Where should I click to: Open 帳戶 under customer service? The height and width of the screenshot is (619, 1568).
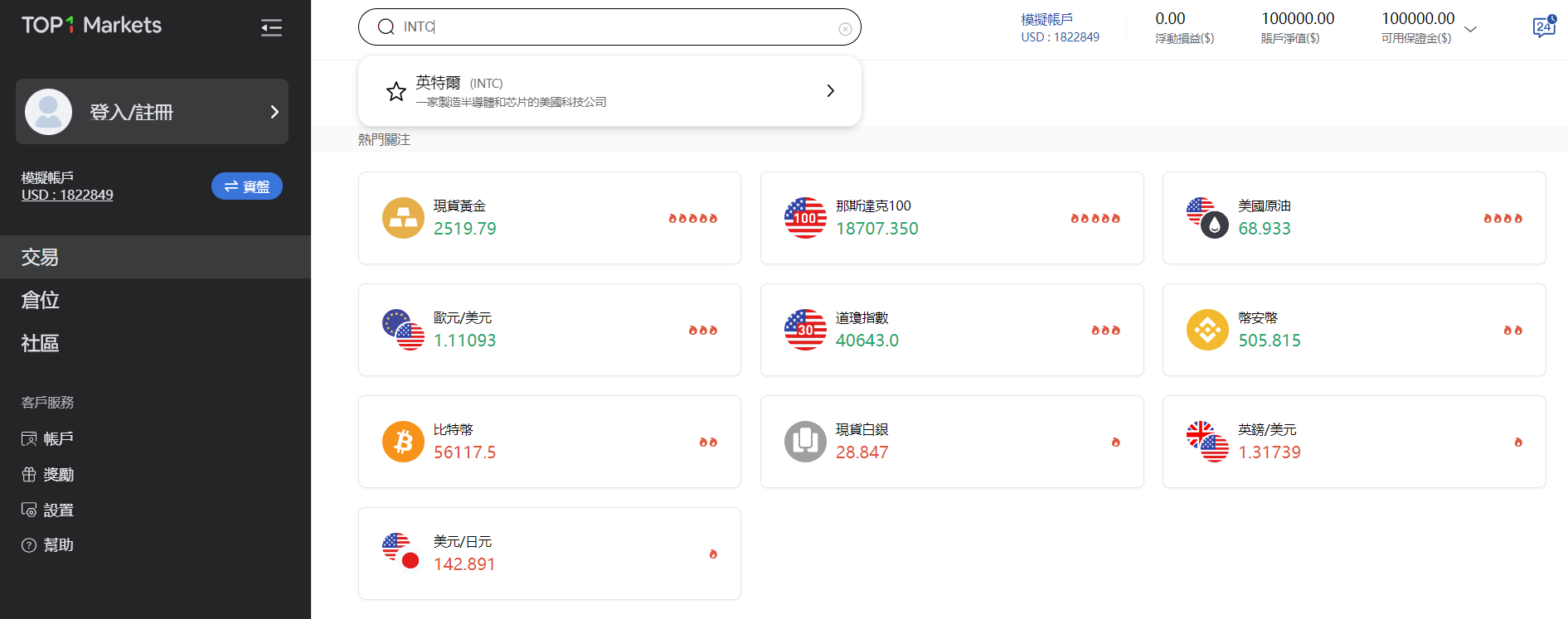(58, 438)
